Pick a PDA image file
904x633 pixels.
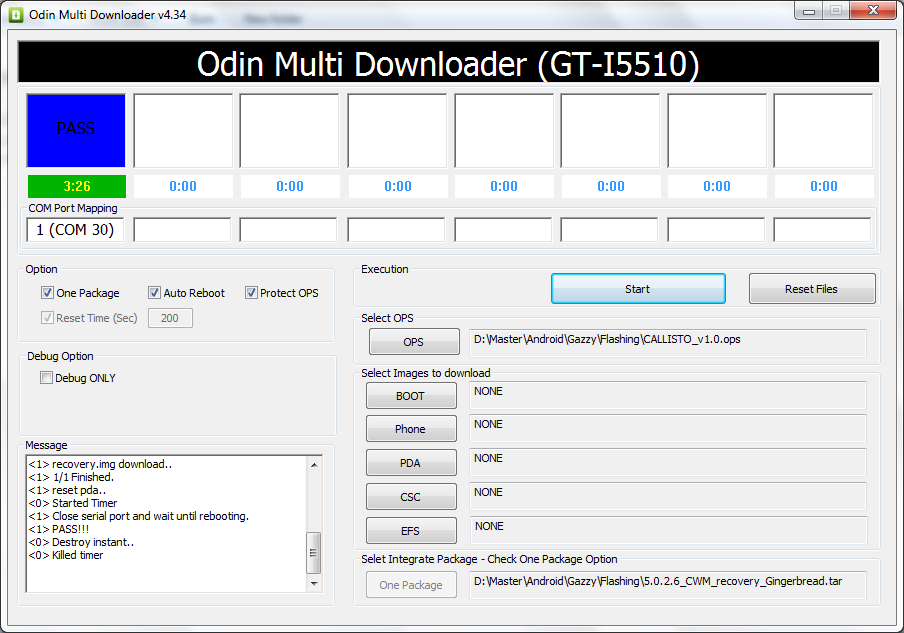pyautogui.click(x=410, y=462)
